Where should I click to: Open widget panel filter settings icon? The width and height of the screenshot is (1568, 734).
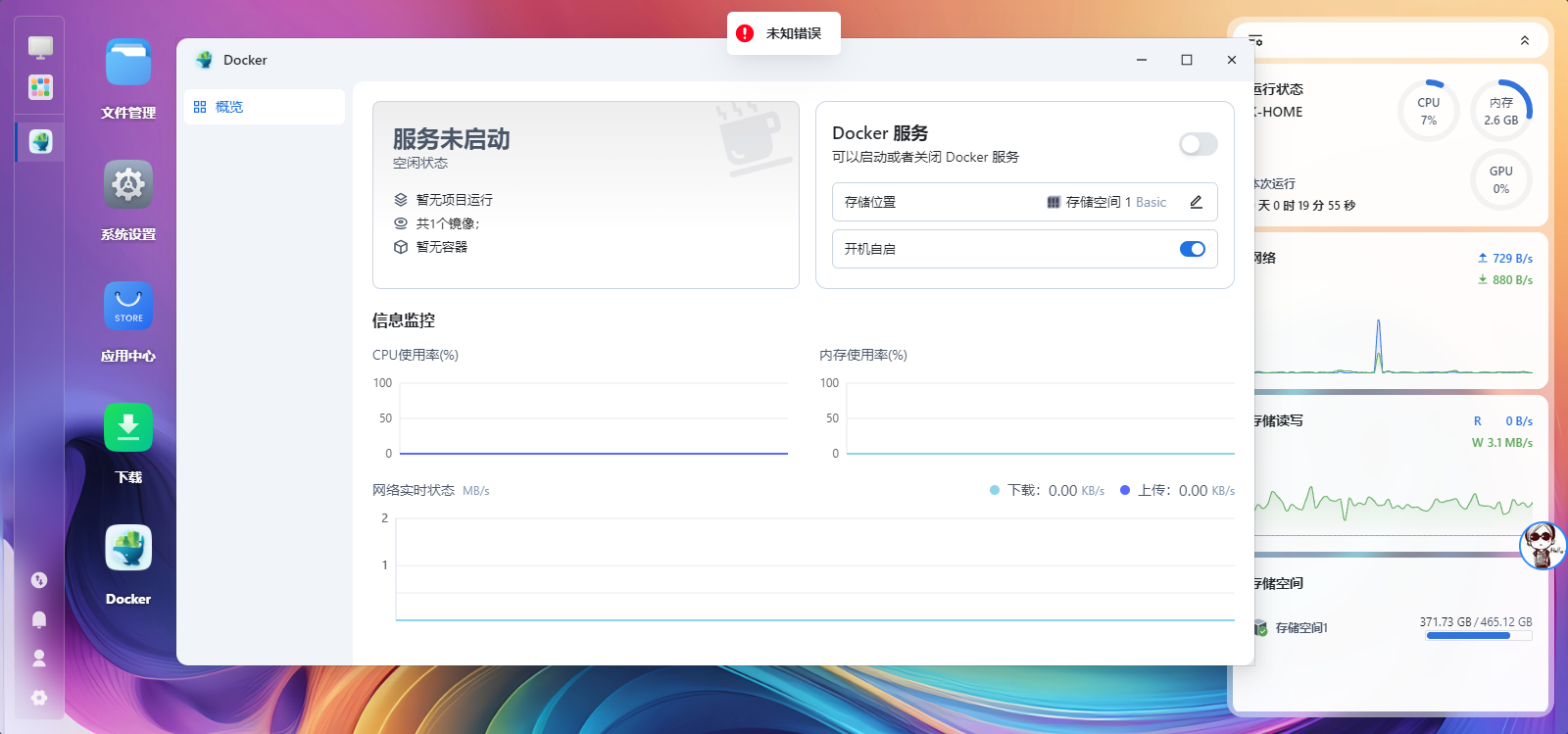(1255, 40)
